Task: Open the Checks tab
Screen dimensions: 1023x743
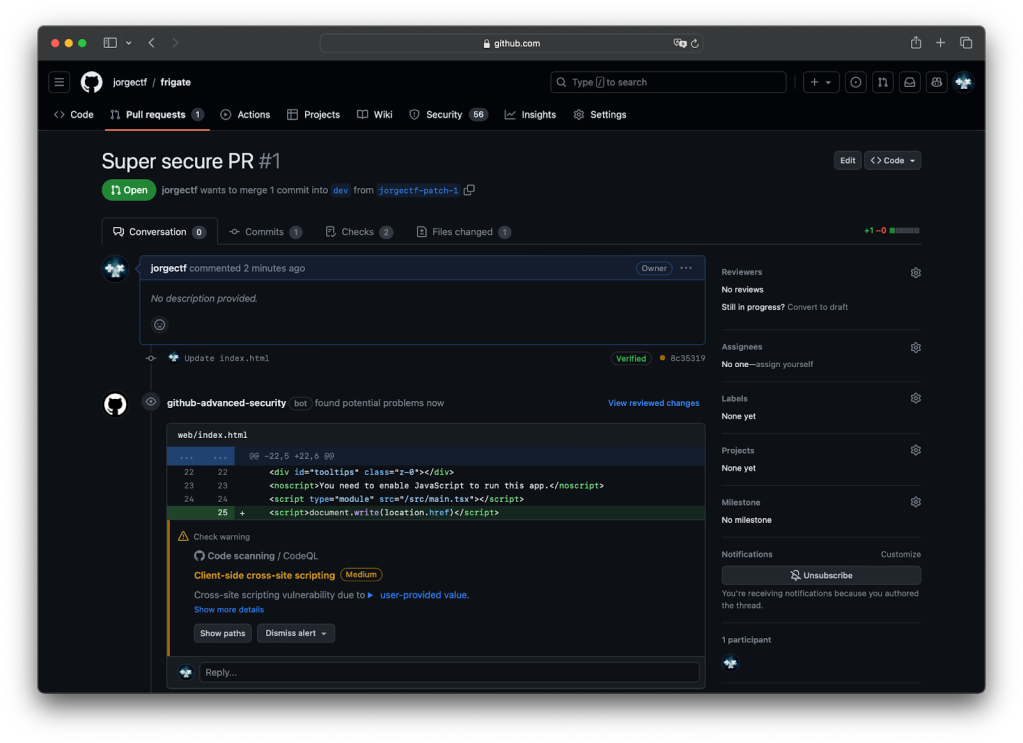Action: click(x=358, y=231)
